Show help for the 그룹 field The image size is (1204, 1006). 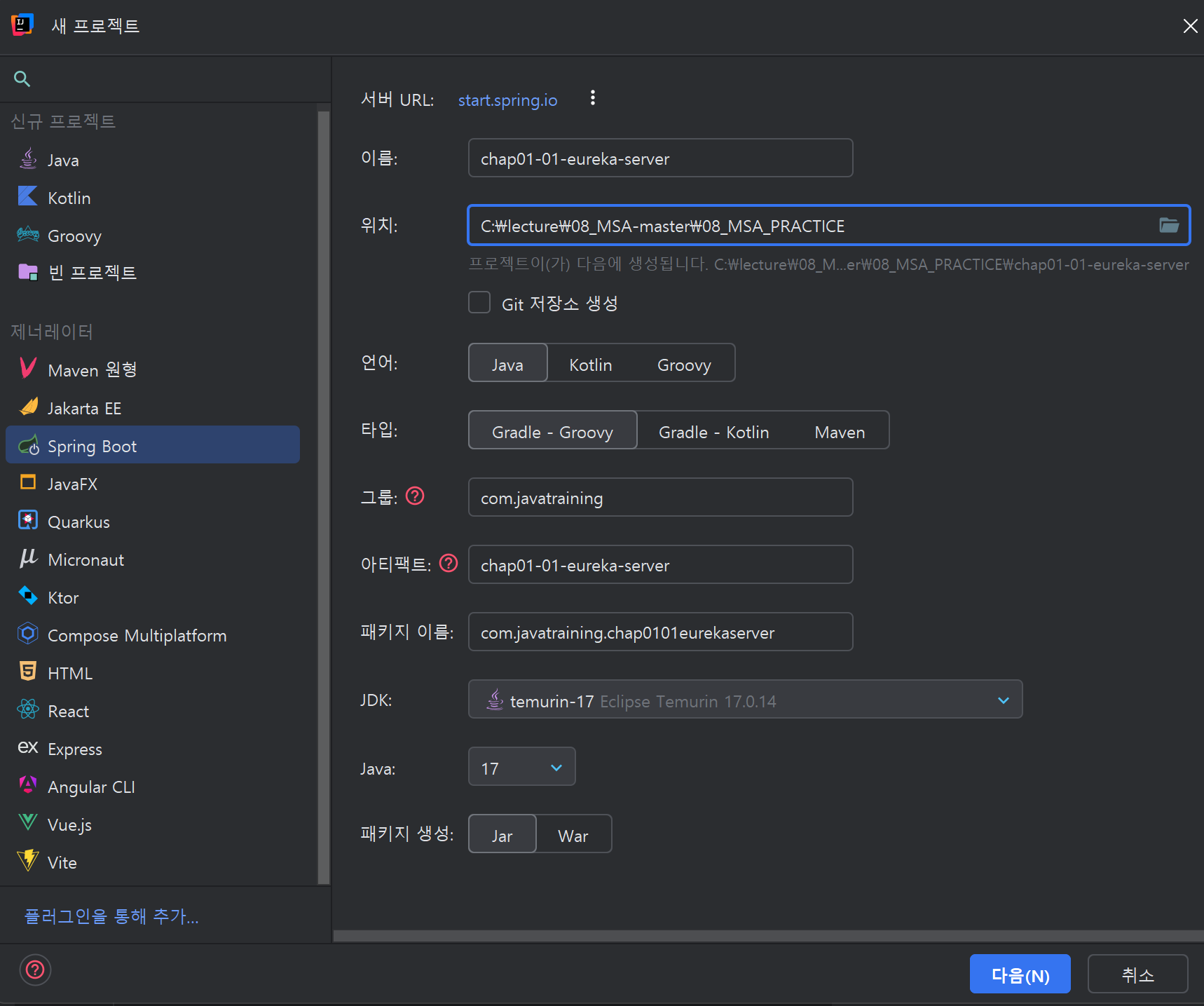pos(416,496)
